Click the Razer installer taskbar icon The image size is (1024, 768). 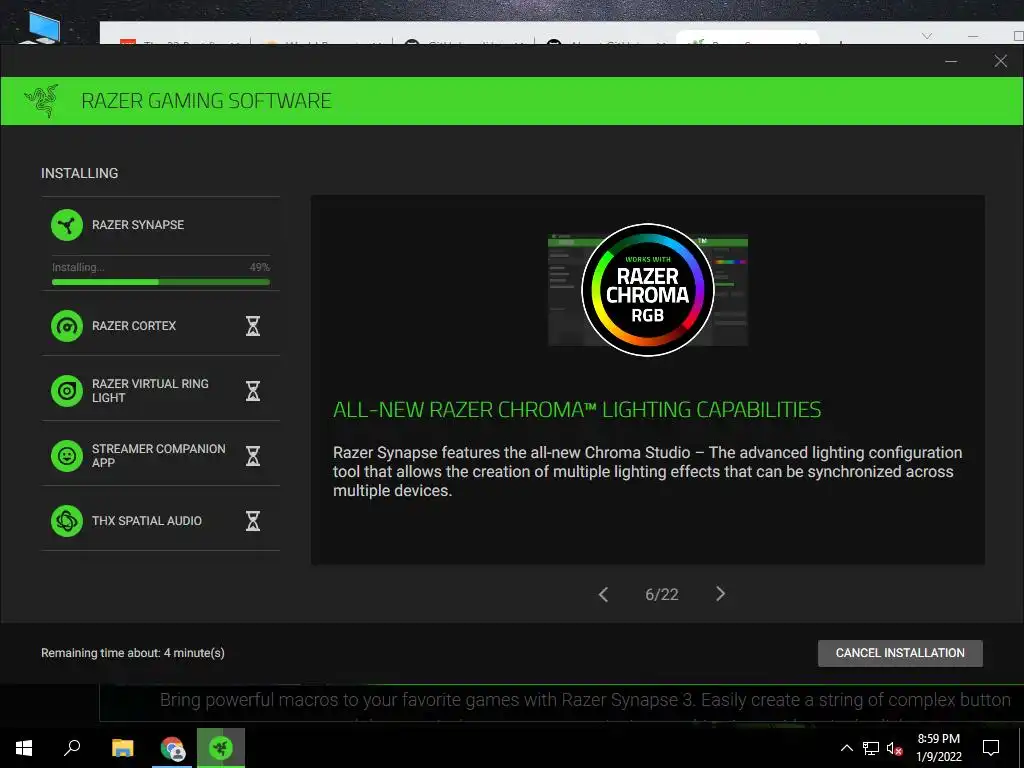221,748
